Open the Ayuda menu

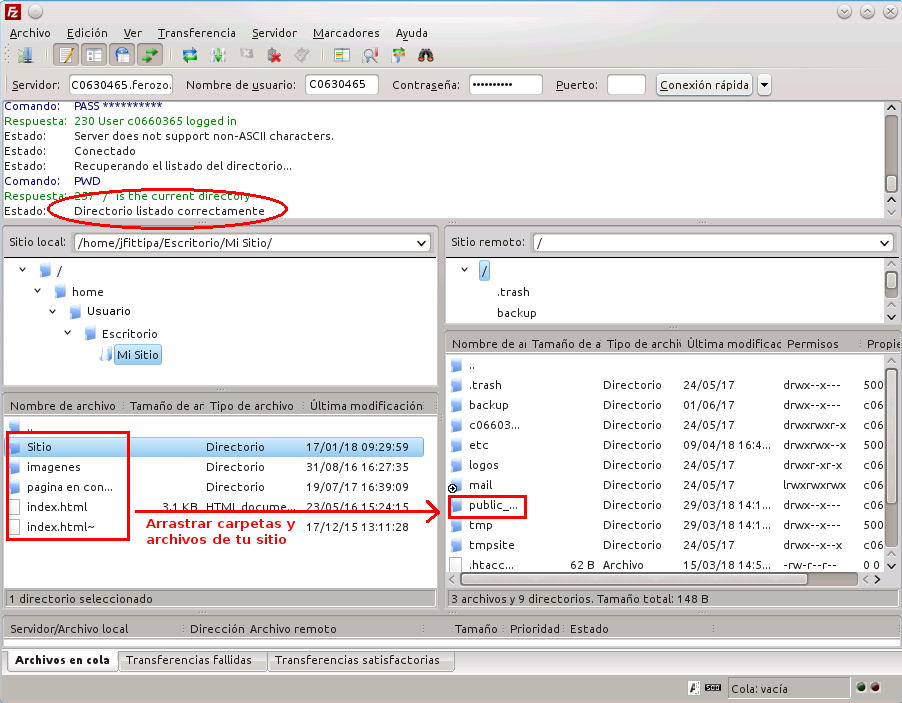click(x=411, y=33)
